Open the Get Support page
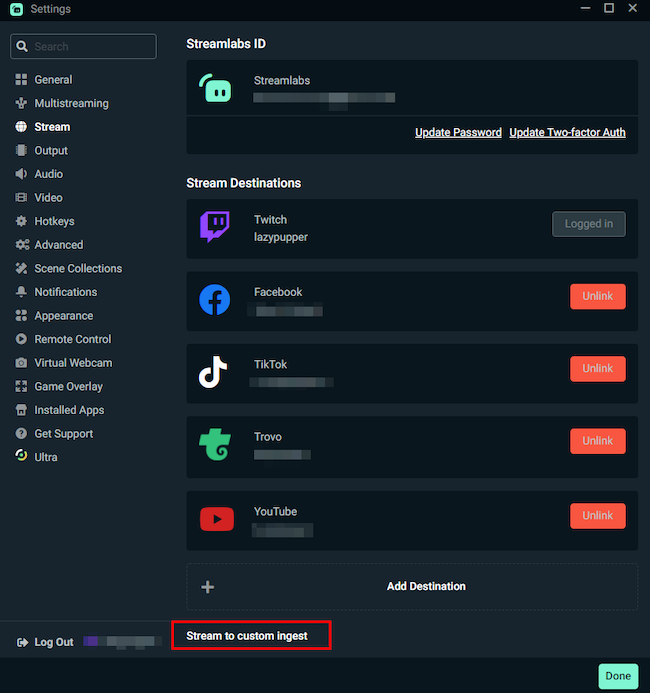Viewport: 650px width, 693px height. tap(64, 434)
